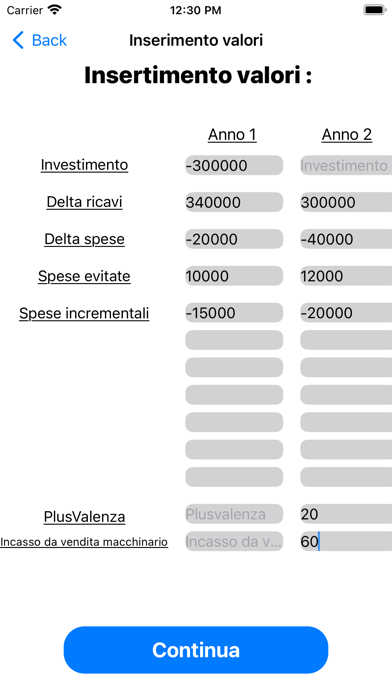Select the Anno 1 Incasso da vendita field
Screen dimensions: 392x696
pos(234,541)
